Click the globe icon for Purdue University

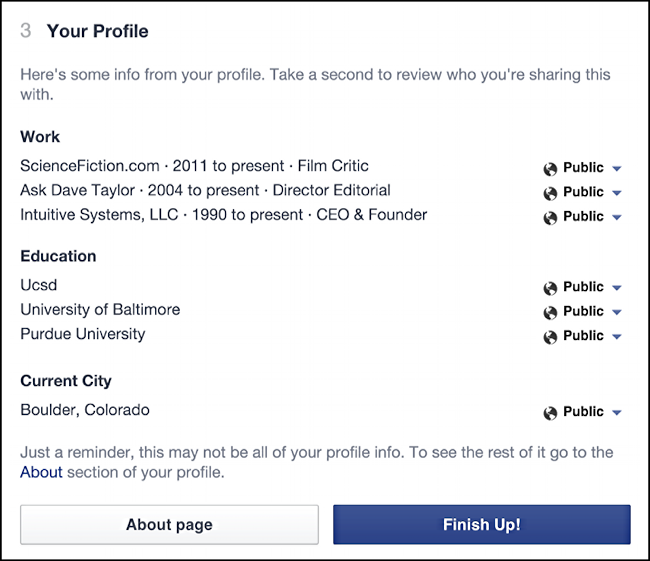(550, 337)
